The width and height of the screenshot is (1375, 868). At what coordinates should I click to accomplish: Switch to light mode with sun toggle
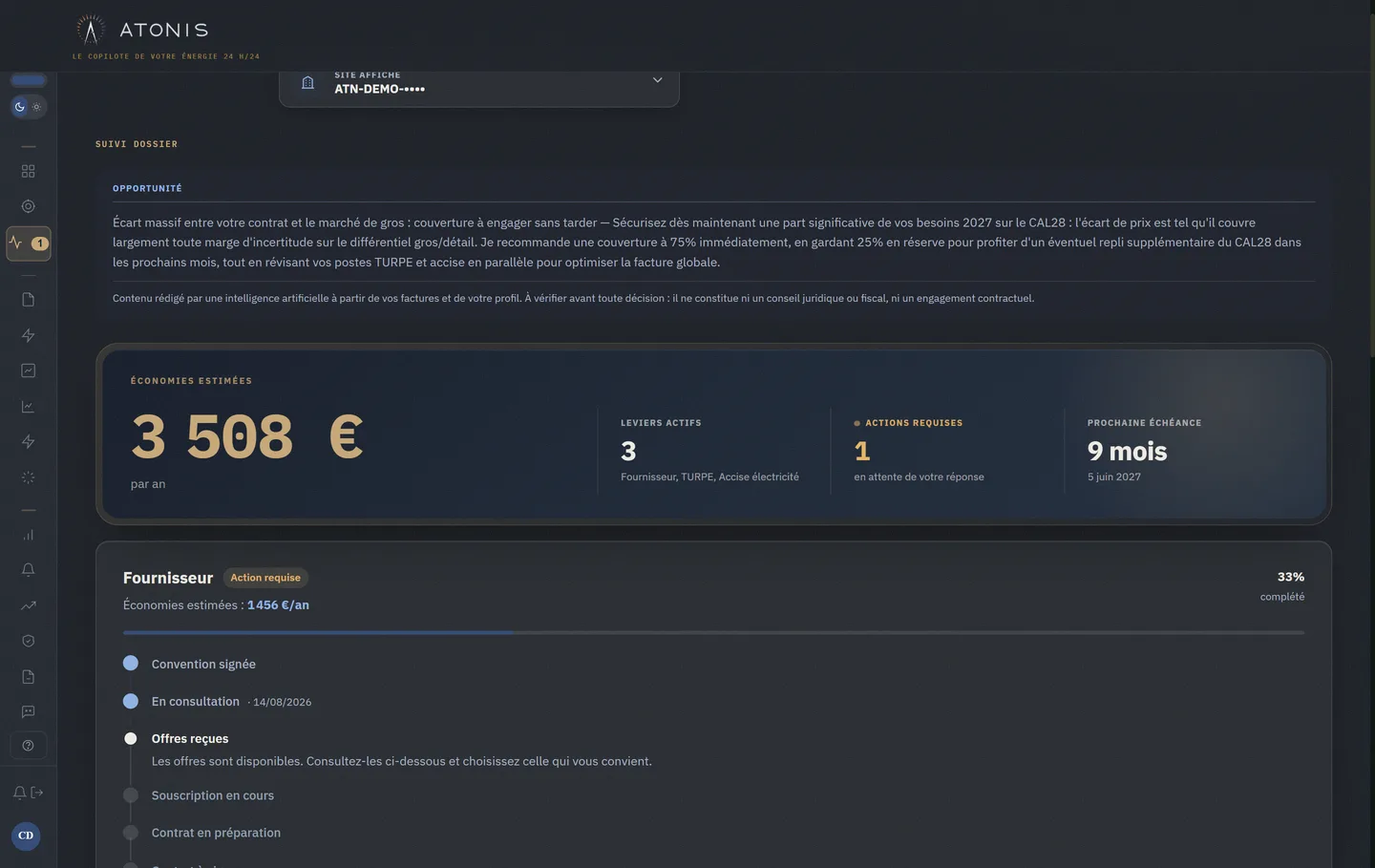tap(36, 107)
